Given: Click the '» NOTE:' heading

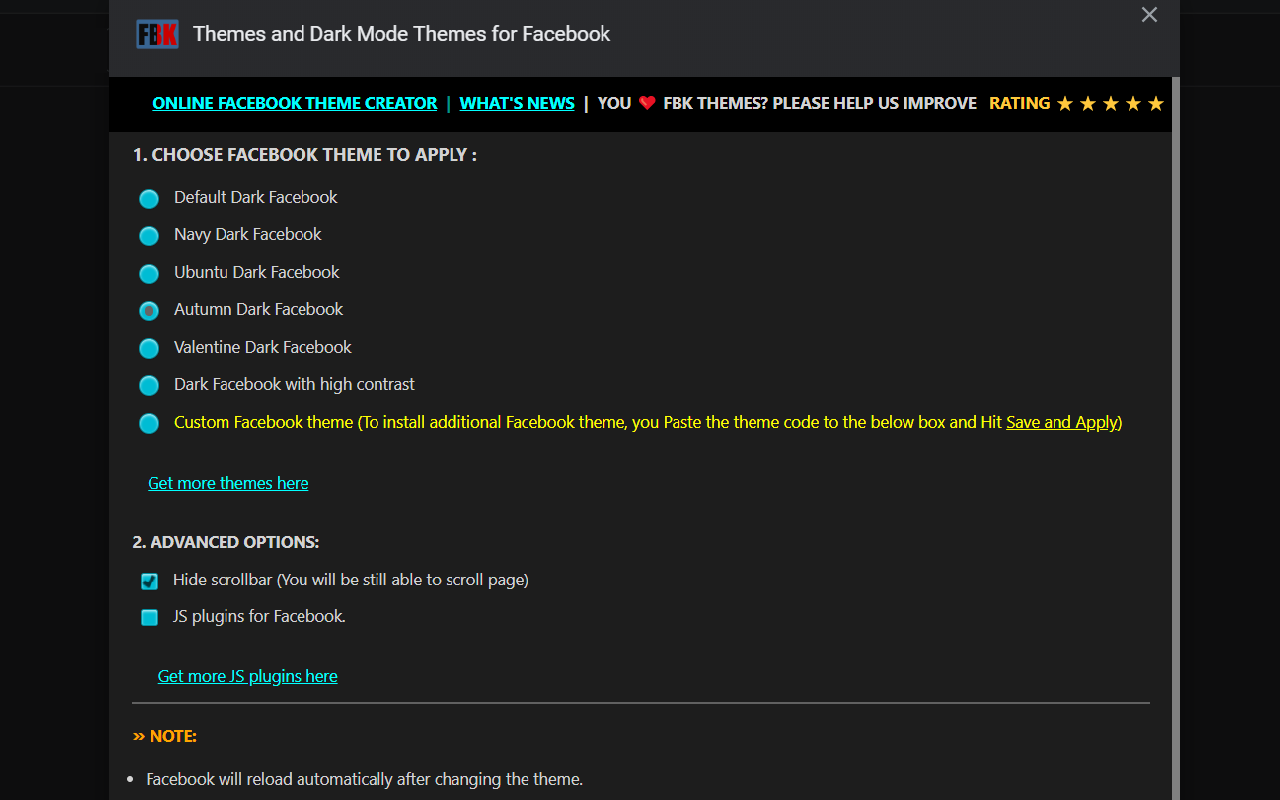Looking at the screenshot, I should tap(165, 736).
